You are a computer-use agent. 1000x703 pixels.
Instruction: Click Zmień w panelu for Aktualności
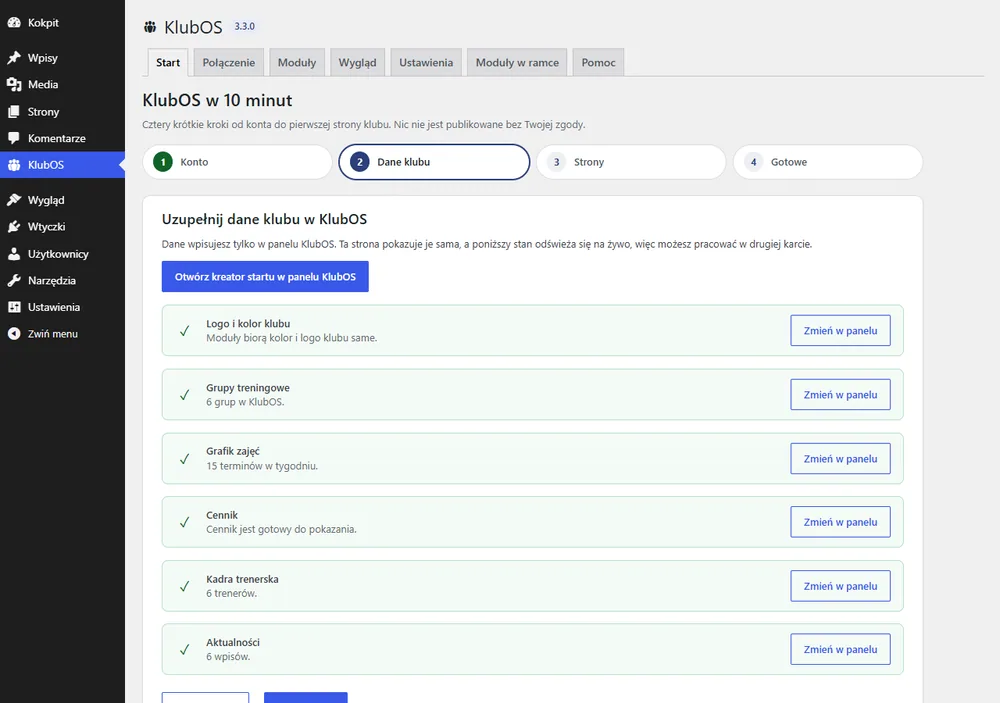(841, 649)
